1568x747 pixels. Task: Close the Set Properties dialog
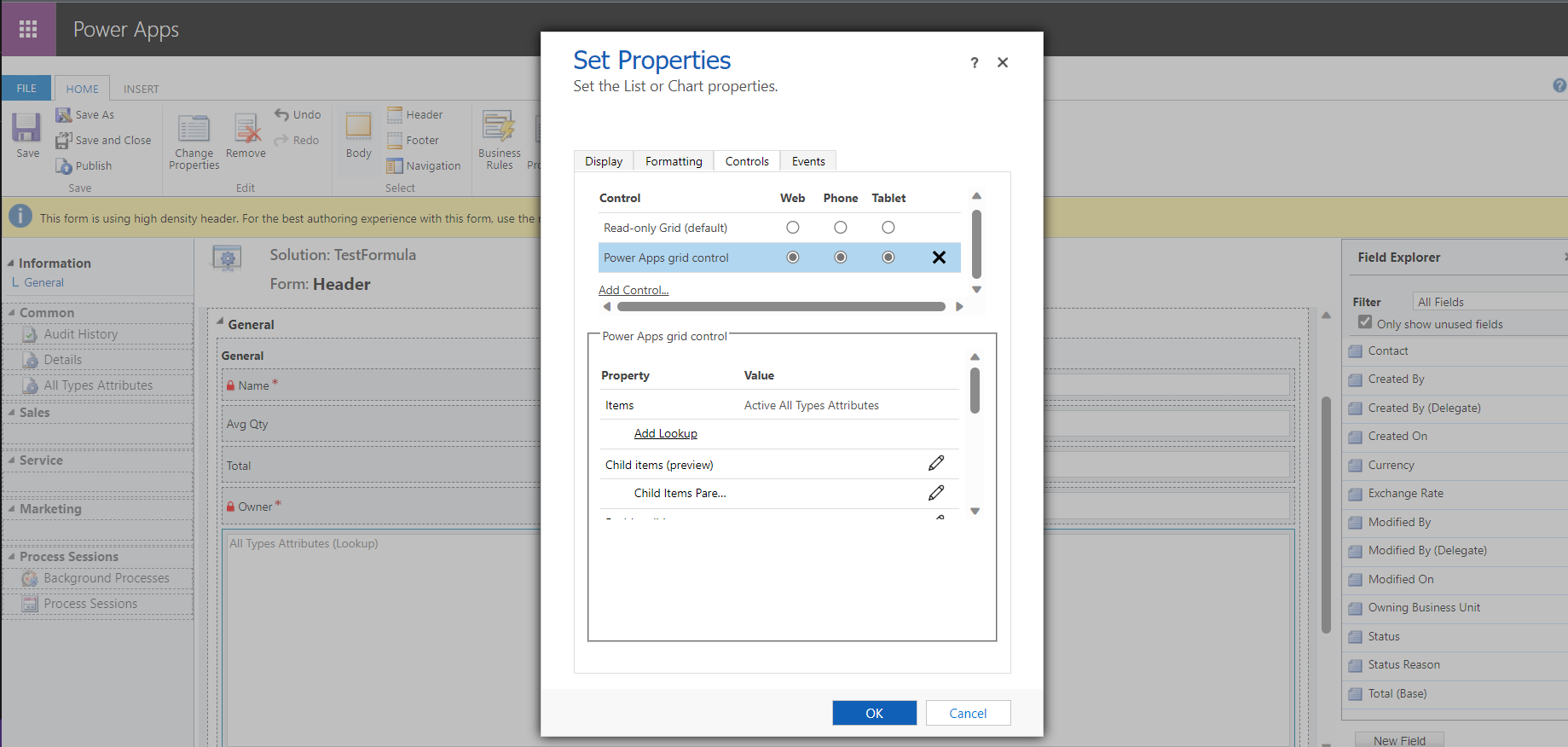point(1003,62)
